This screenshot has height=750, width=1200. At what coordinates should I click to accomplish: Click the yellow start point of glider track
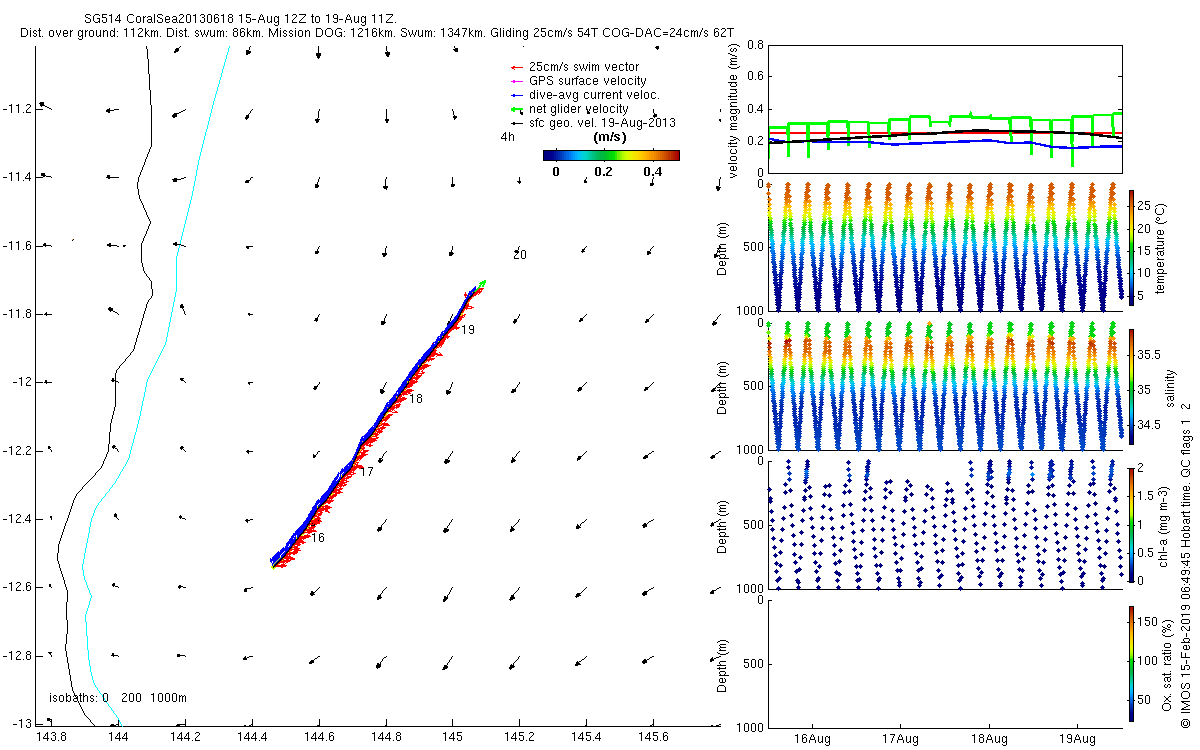273,566
